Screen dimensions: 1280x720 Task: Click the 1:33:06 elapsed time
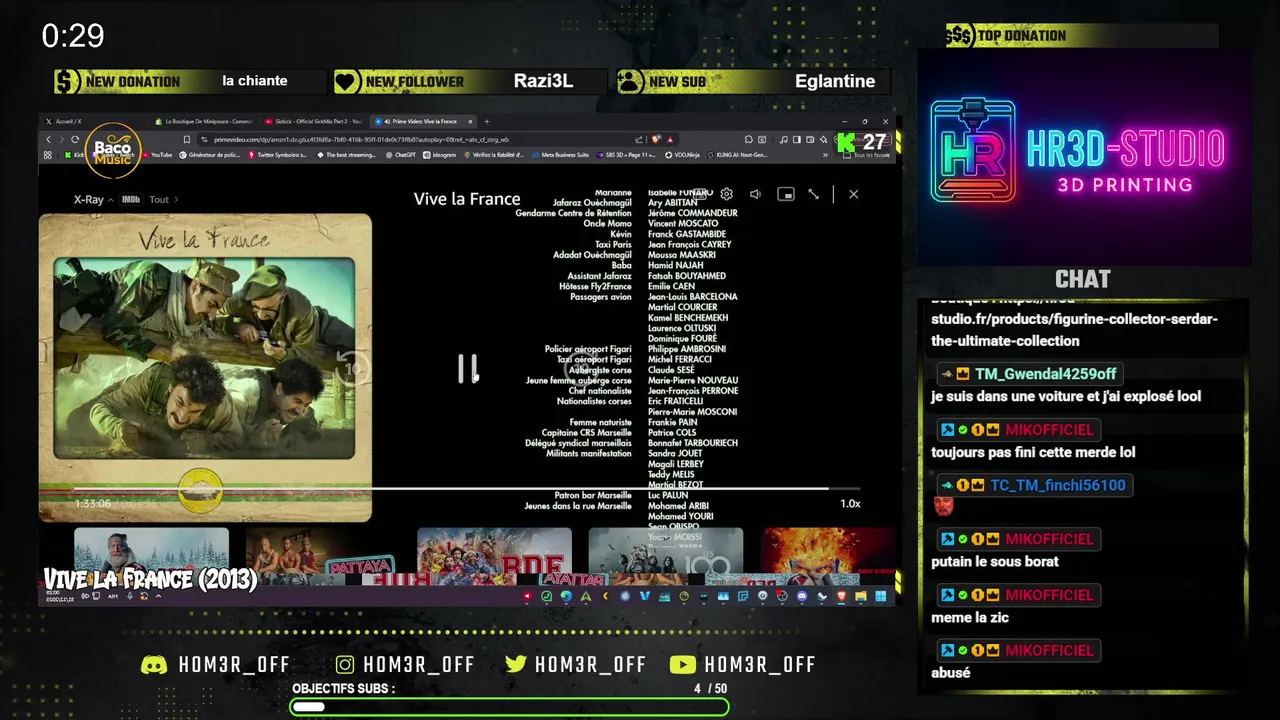pos(93,504)
